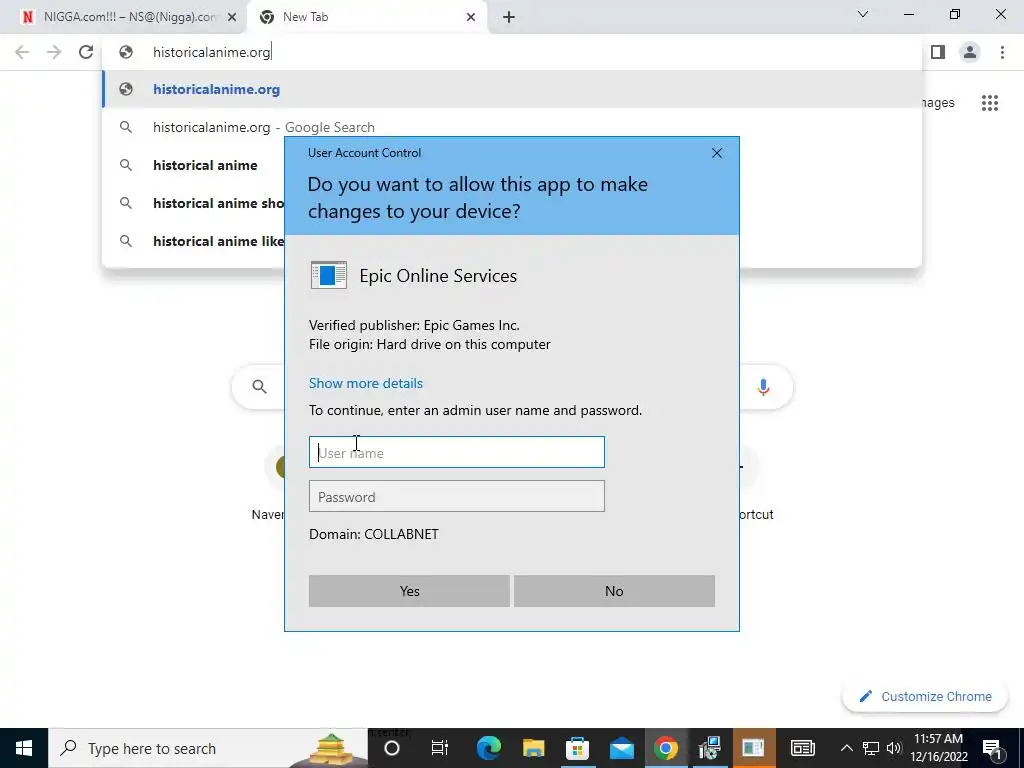This screenshot has width=1024, height=768.
Task: Close the New Tab tab
Action: coord(471,17)
